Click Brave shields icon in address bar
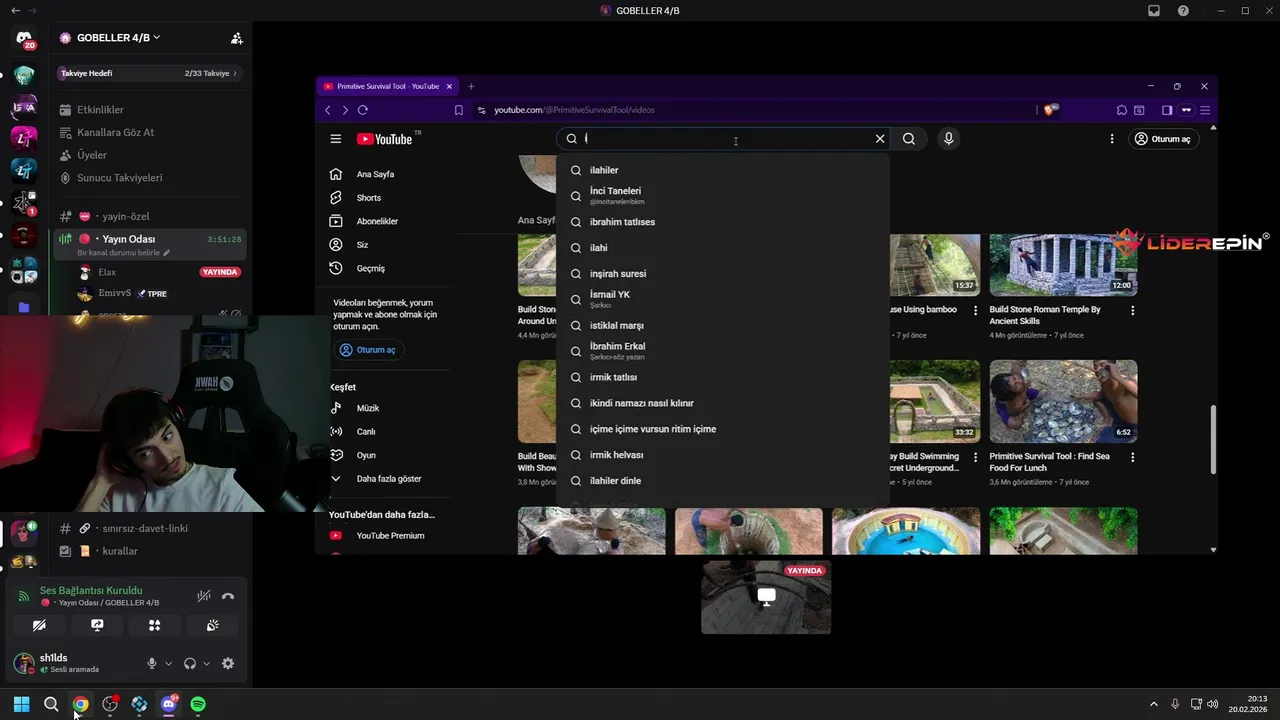This screenshot has height=720, width=1280. tap(1050, 110)
